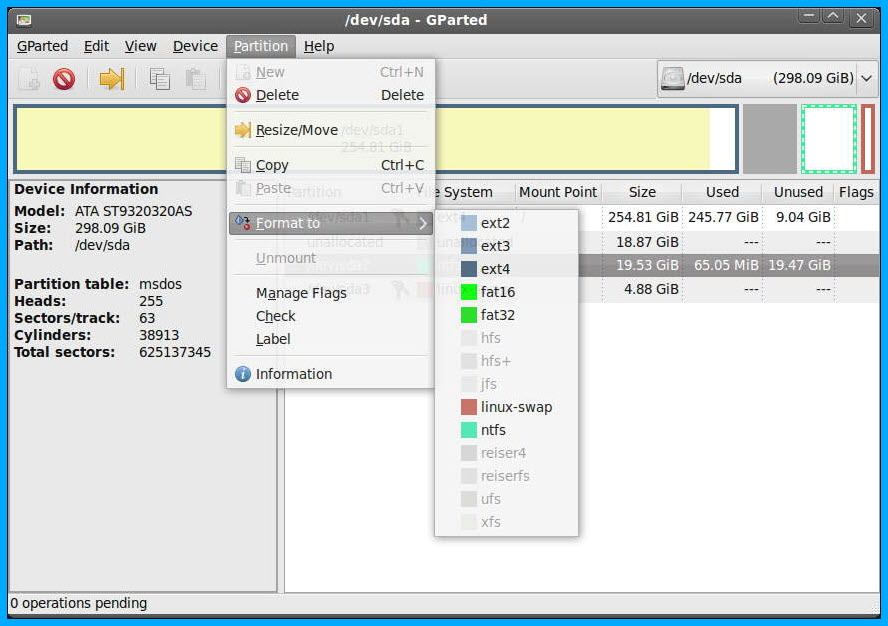Screen dimensions: 888x626
Task: Click the blue Information icon in menu
Action: point(243,374)
